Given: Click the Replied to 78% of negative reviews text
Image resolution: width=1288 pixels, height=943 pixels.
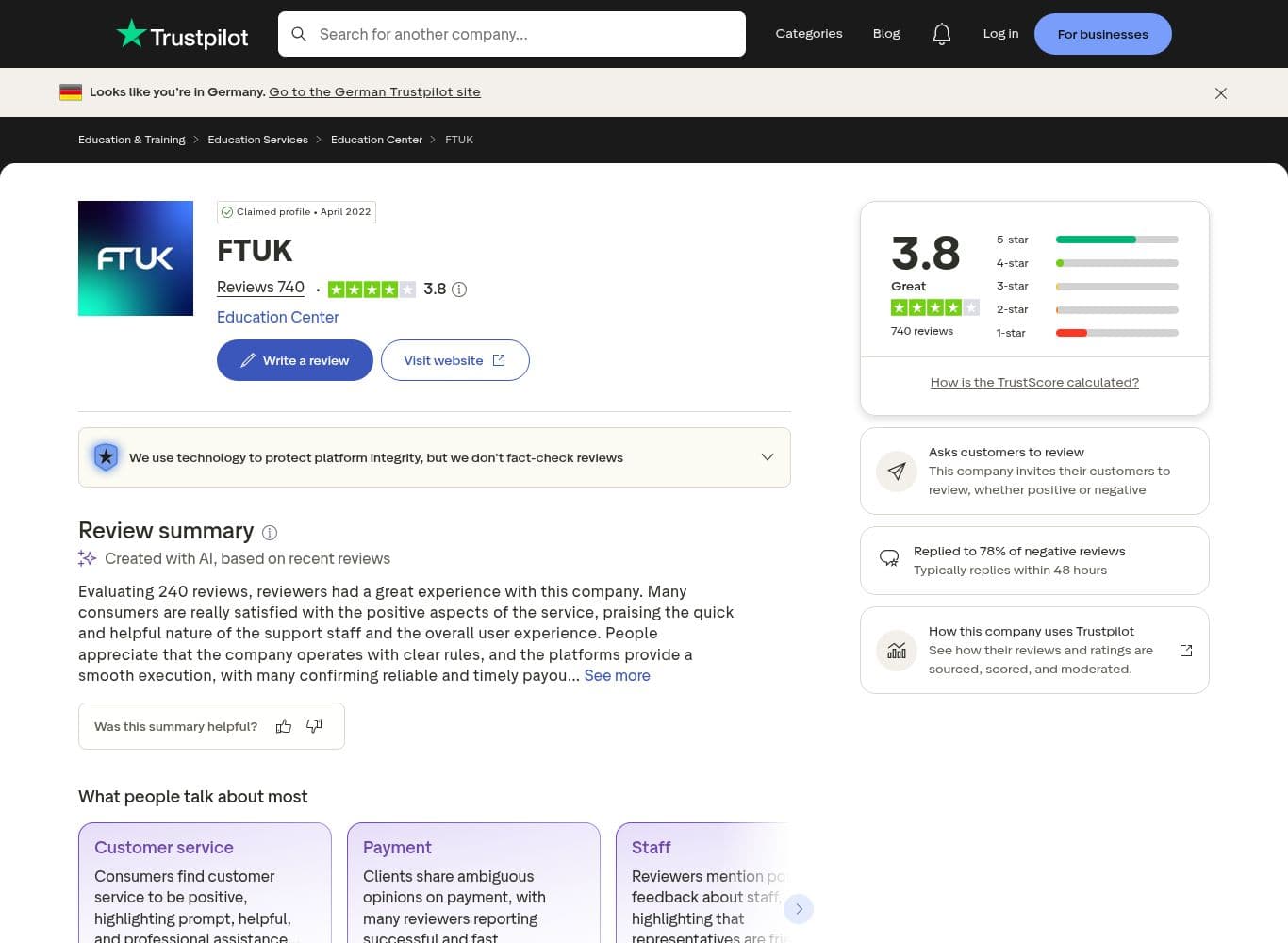Looking at the screenshot, I should 1019,552.
